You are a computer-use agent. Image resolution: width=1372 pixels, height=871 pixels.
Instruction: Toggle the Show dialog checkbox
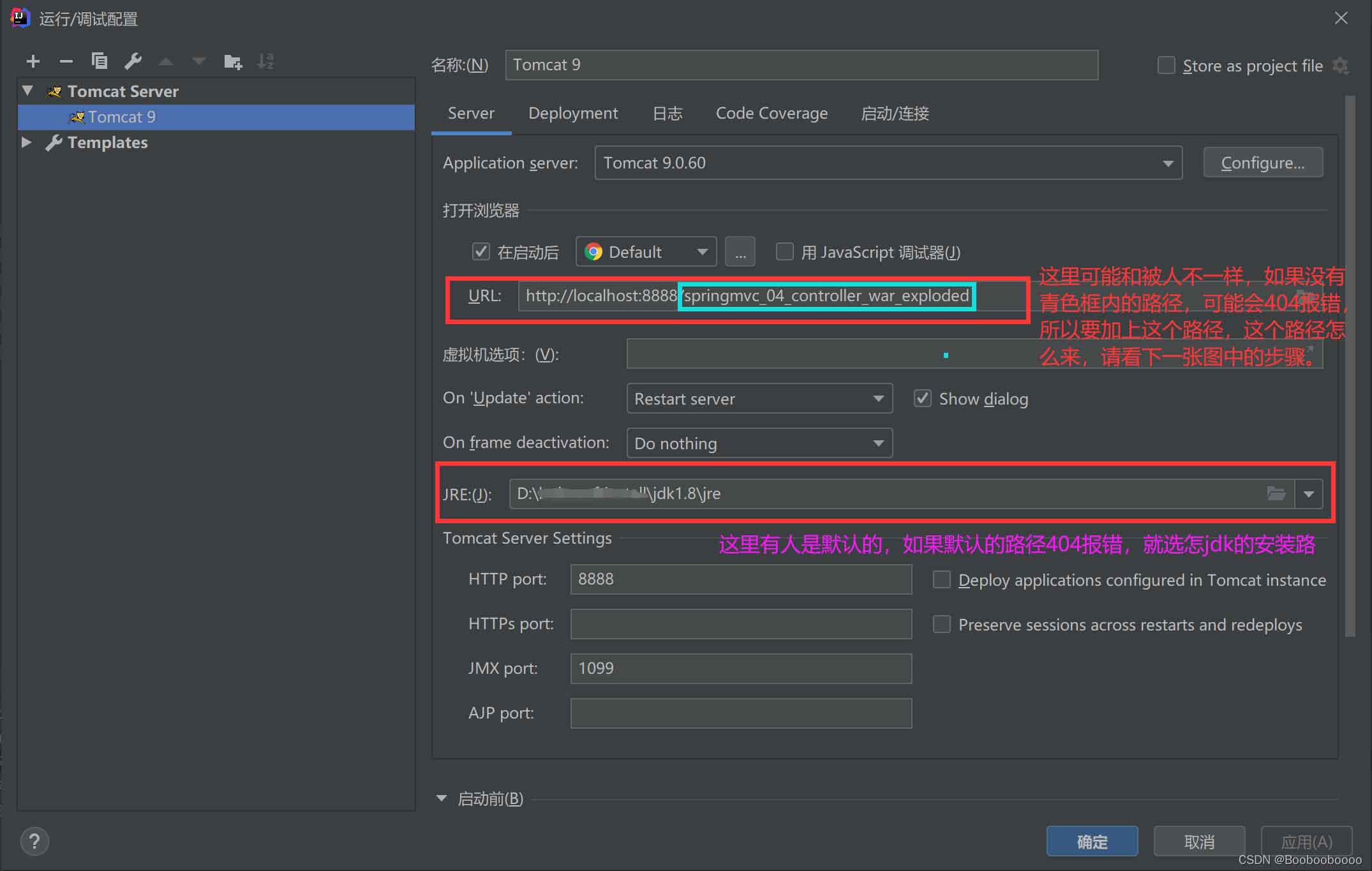click(922, 398)
